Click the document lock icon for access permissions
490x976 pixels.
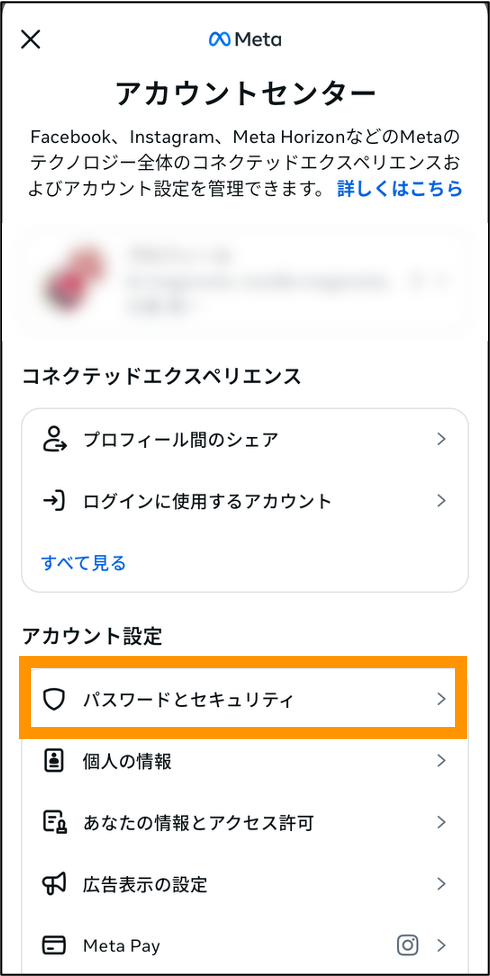tap(54, 823)
